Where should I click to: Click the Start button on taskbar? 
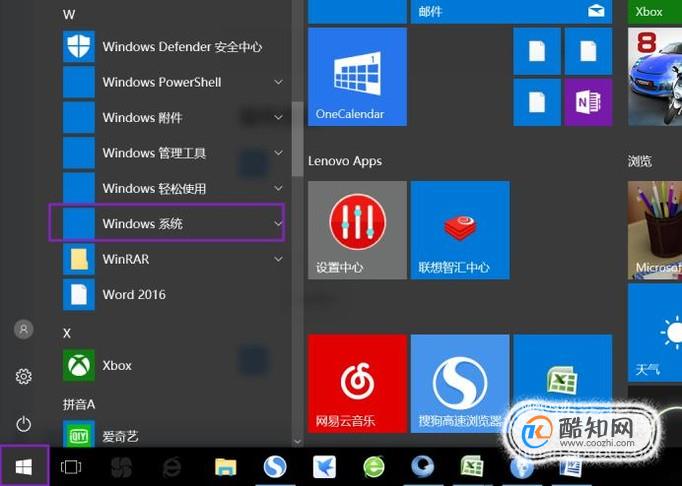24,467
